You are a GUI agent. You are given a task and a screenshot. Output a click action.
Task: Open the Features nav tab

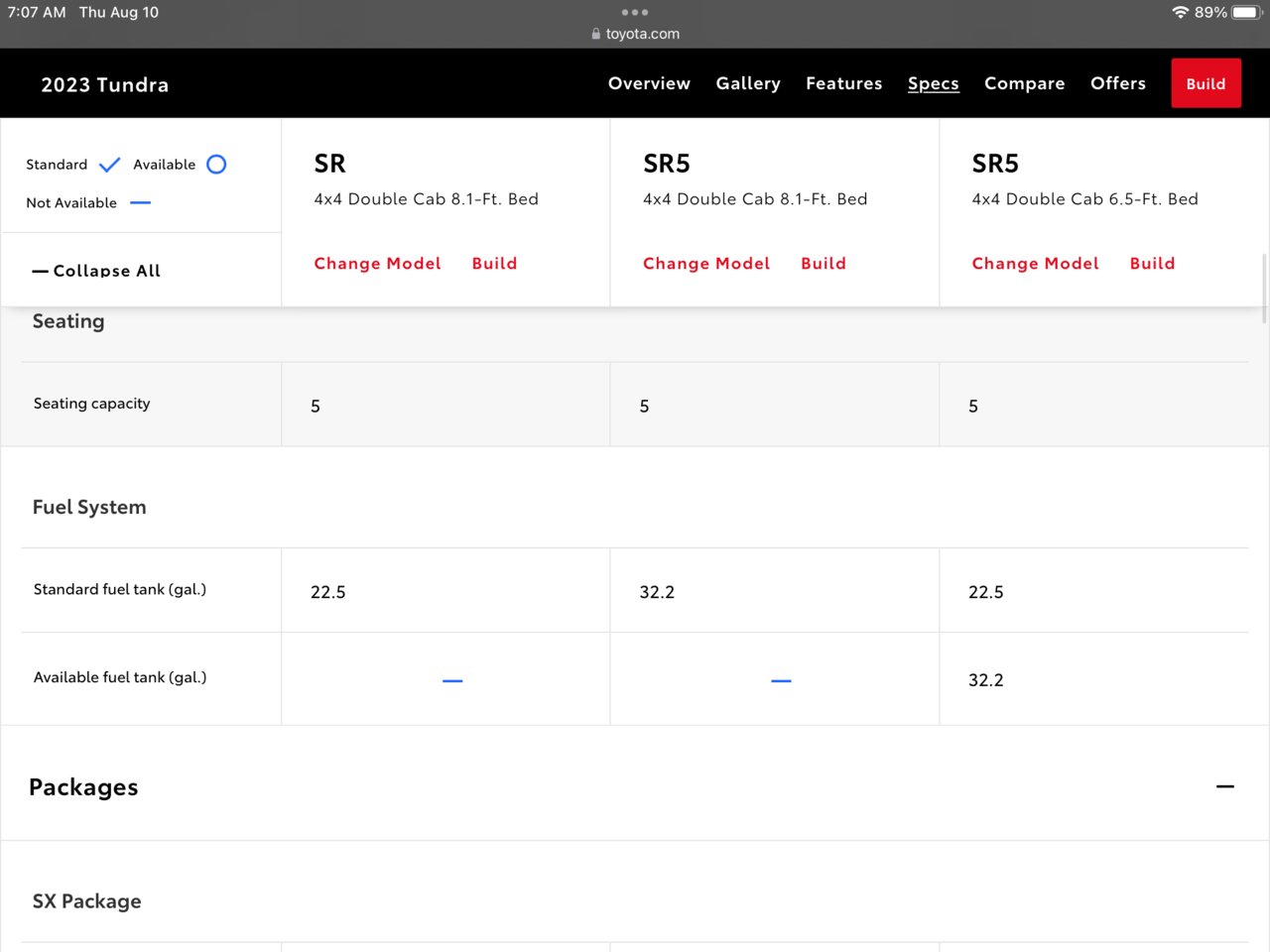click(843, 83)
